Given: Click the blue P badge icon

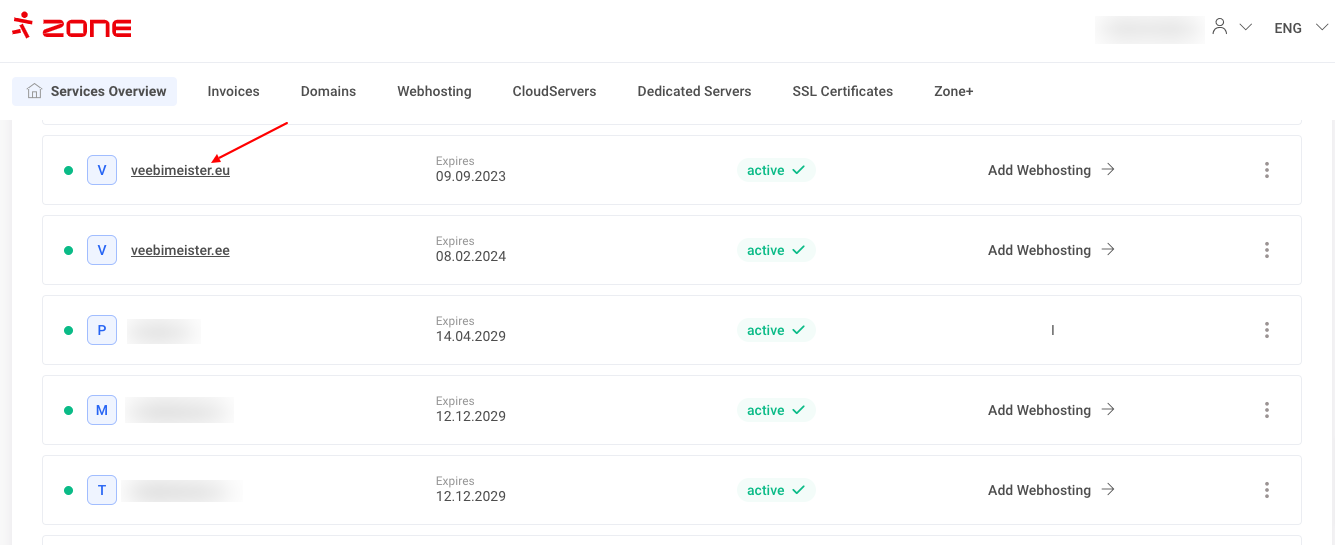Looking at the screenshot, I should (x=102, y=330).
